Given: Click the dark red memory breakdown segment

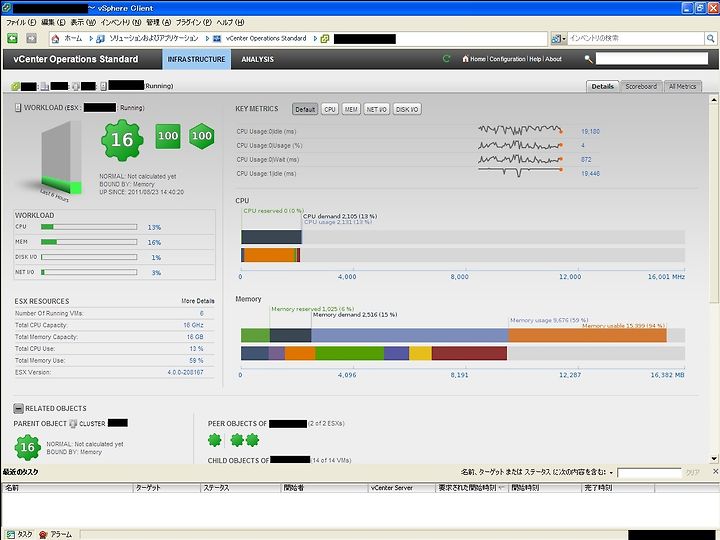Looking at the screenshot, I should [x=469, y=353].
